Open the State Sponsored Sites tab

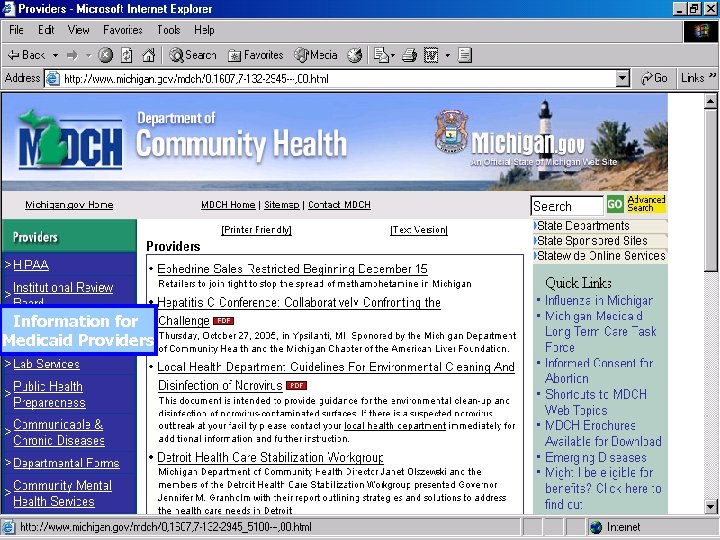[x=601, y=241]
